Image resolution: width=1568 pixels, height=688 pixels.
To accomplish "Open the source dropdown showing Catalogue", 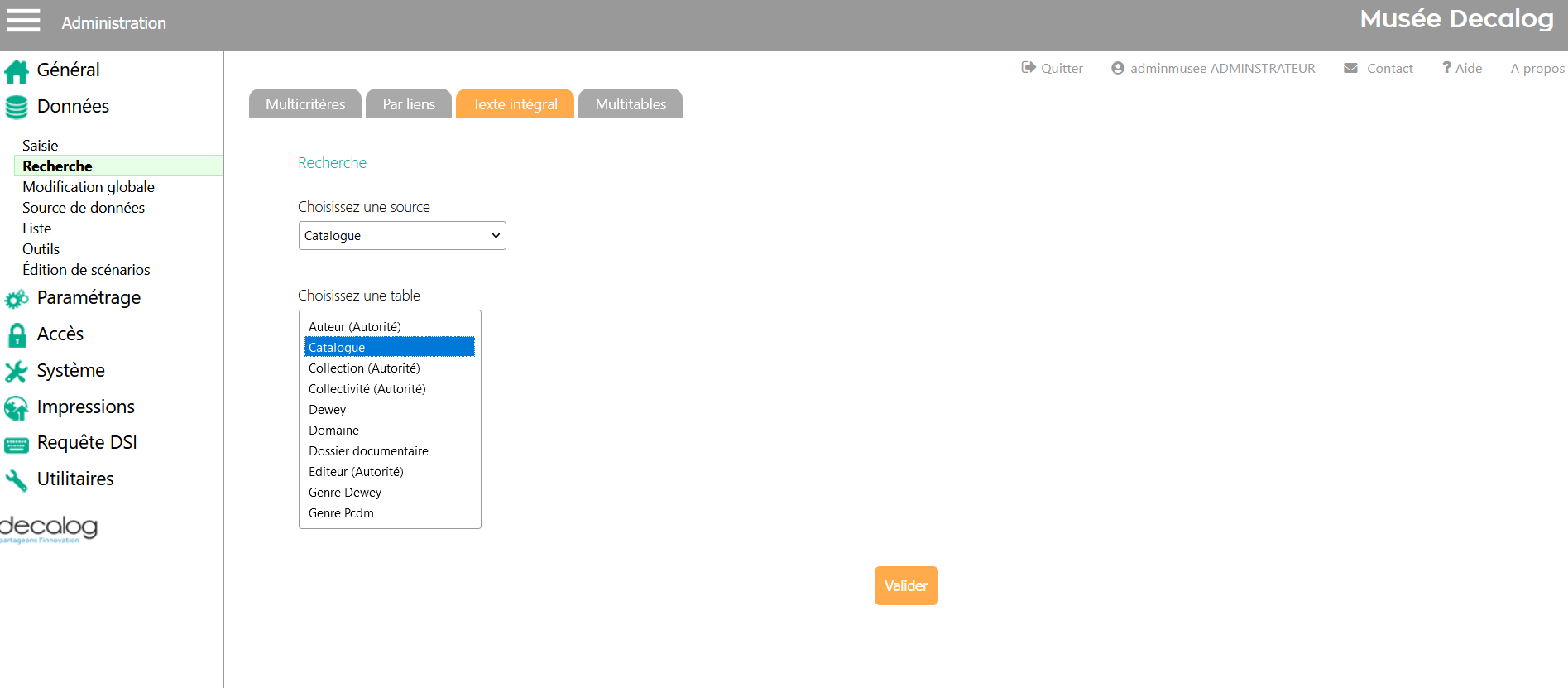I will [401, 236].
